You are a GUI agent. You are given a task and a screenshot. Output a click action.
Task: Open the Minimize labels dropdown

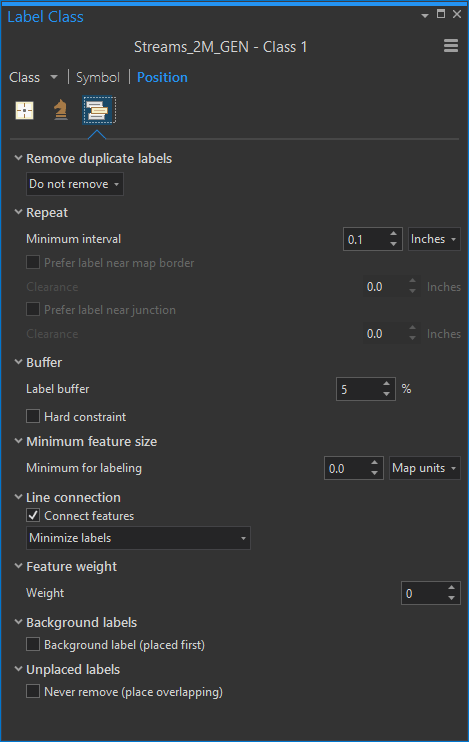coord(138,538)
